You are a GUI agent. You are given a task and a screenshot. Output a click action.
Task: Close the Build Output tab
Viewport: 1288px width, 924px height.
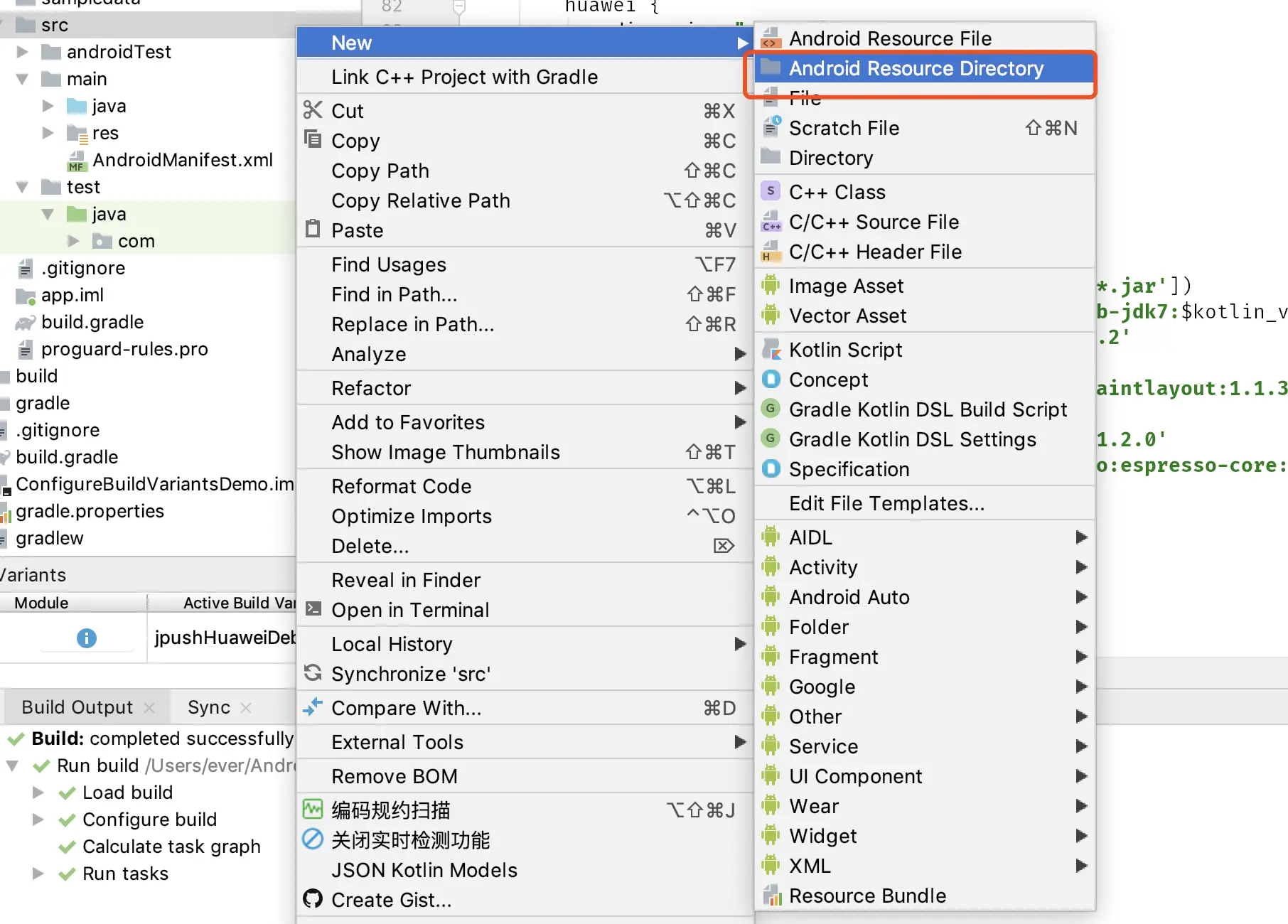coord(149,708)
